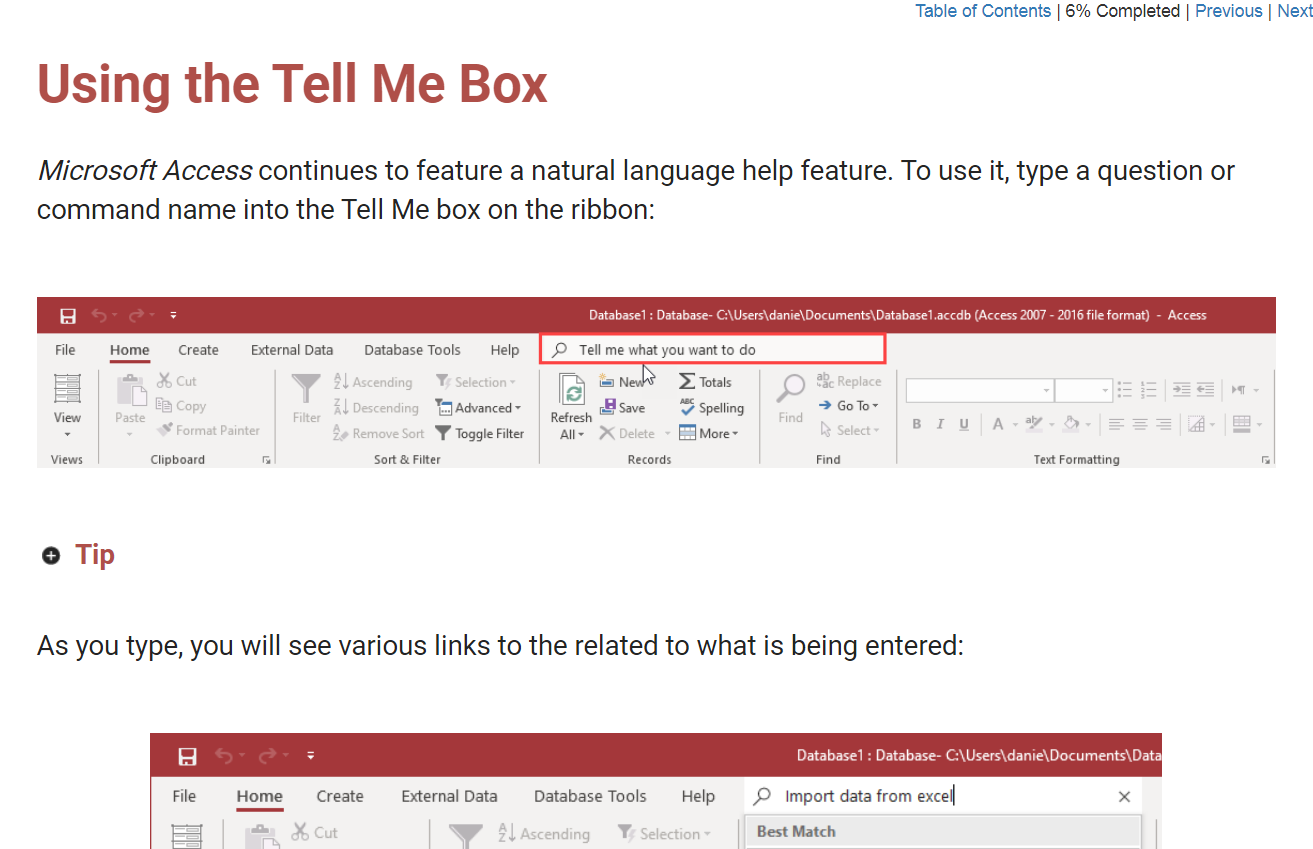Open the Help tab in first Access screenshot
The height and width of the screenshot is (849, 1313).
coord(505,350)
